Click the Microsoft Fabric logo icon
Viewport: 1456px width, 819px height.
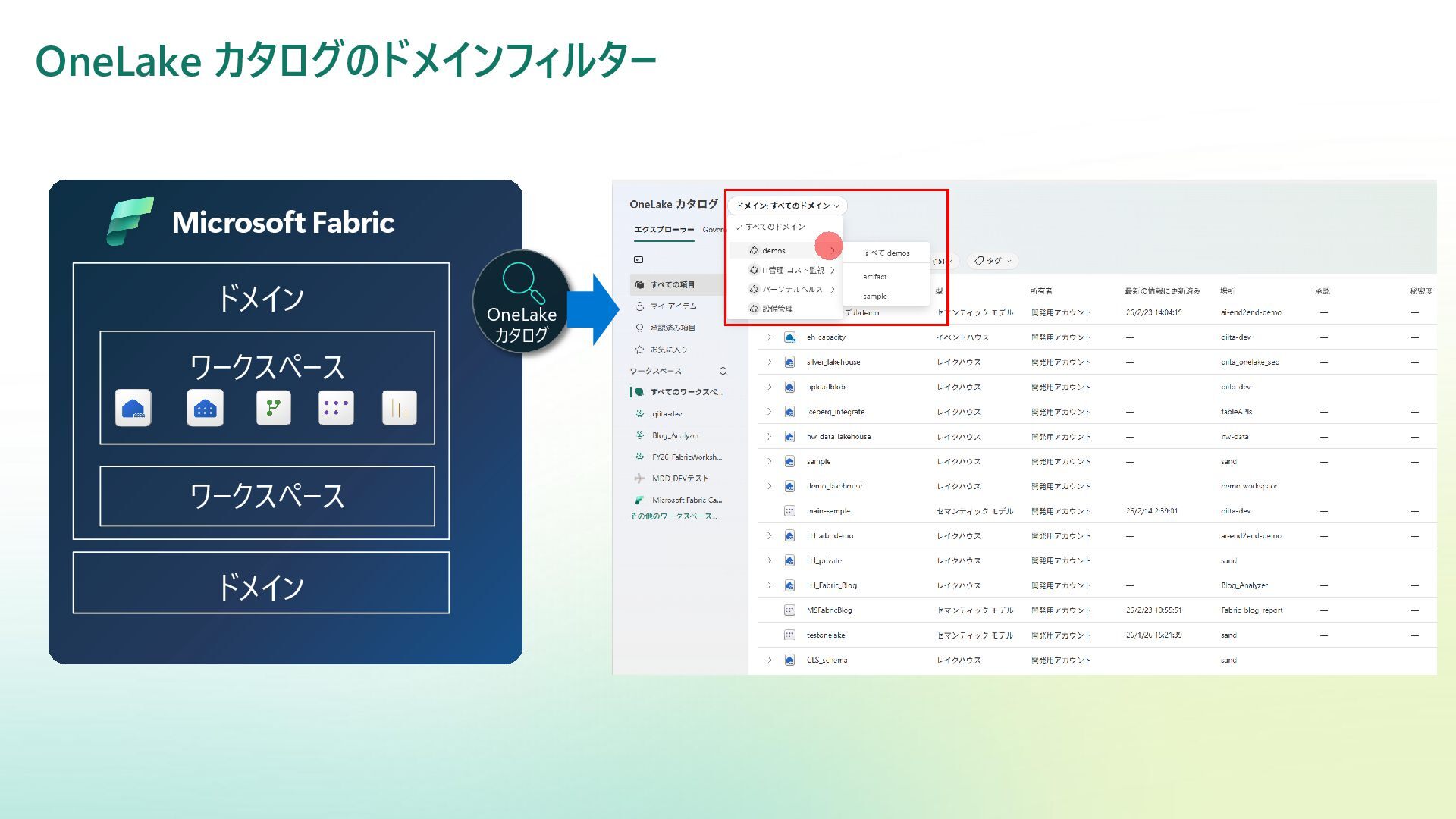[x=130, y=221]
